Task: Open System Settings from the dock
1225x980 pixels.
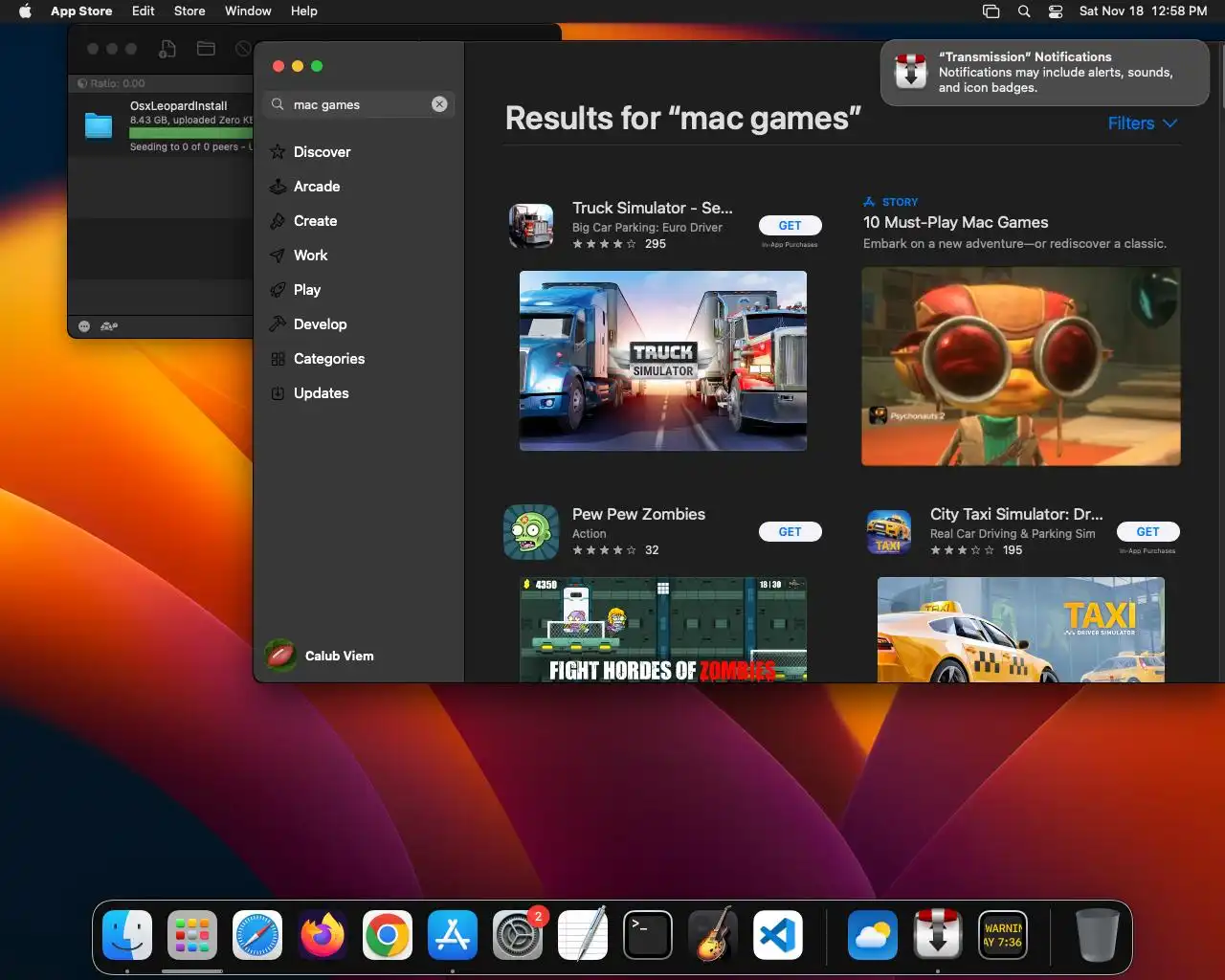Action: [x=518, y=935]
